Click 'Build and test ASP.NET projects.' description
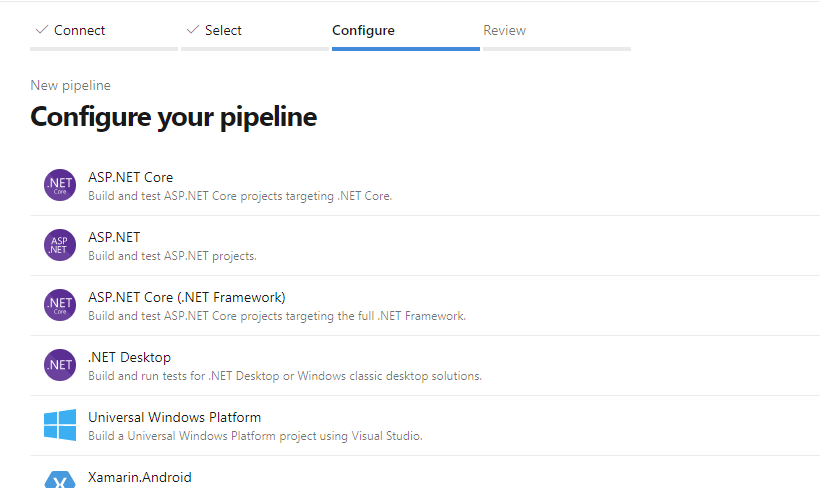 [172, 256]
